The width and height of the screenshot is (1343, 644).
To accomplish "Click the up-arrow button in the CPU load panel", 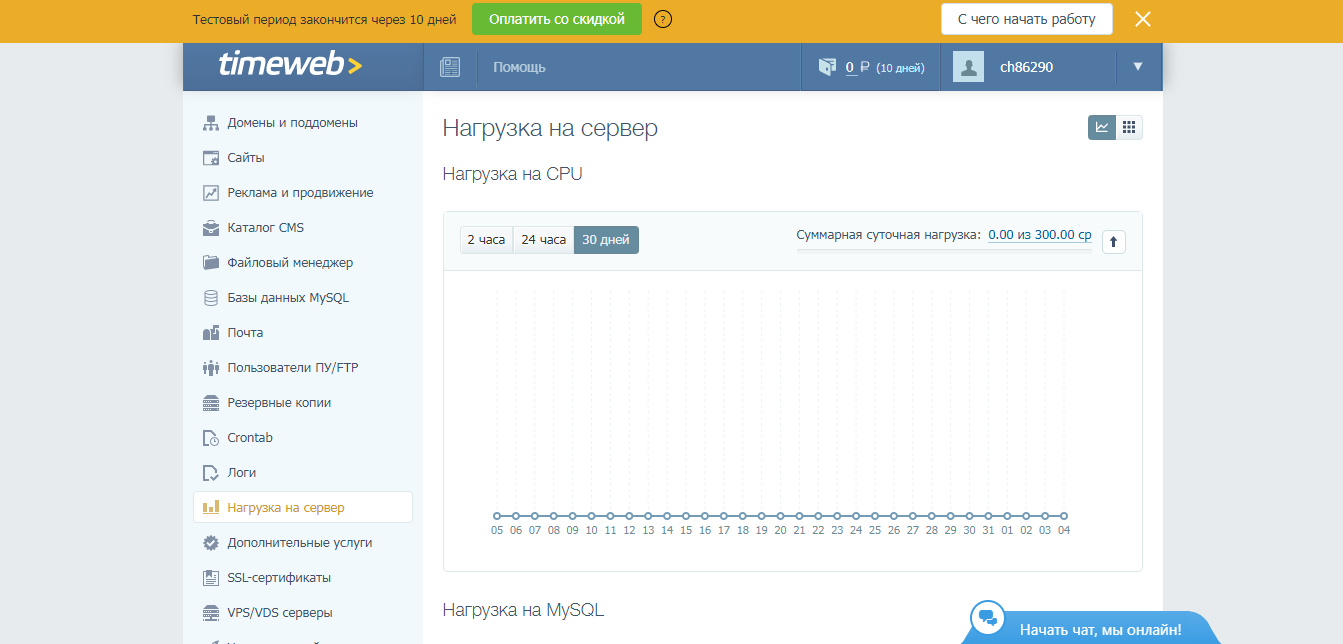I will [1113, 241].
